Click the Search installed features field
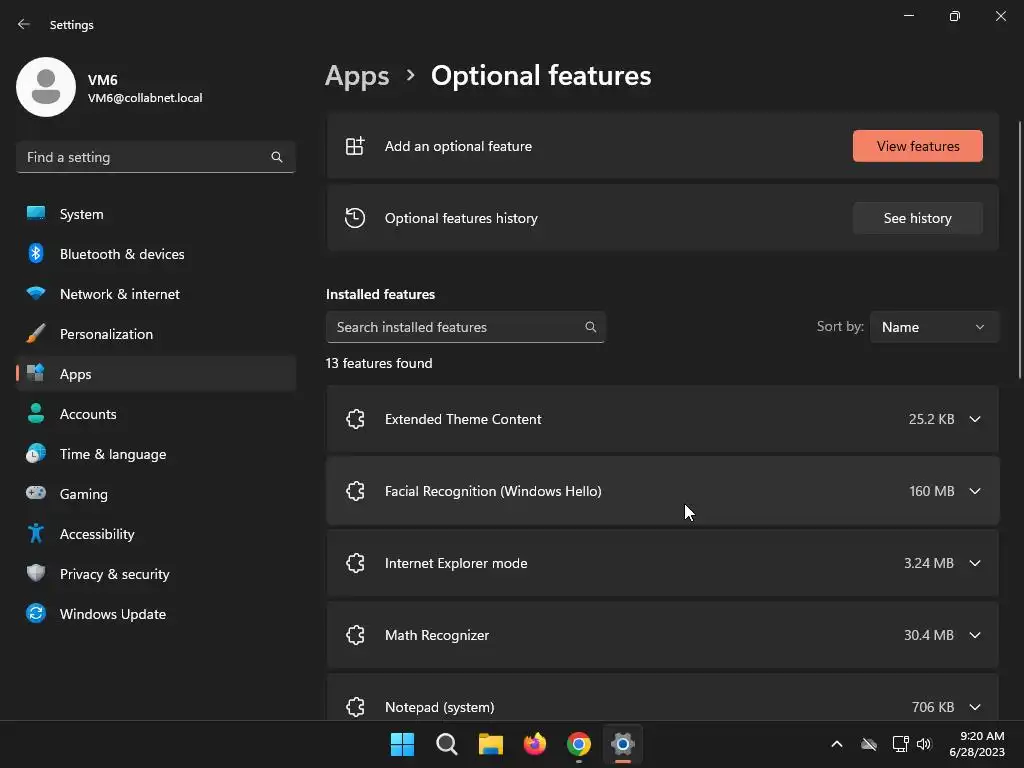 click(455, 327)
